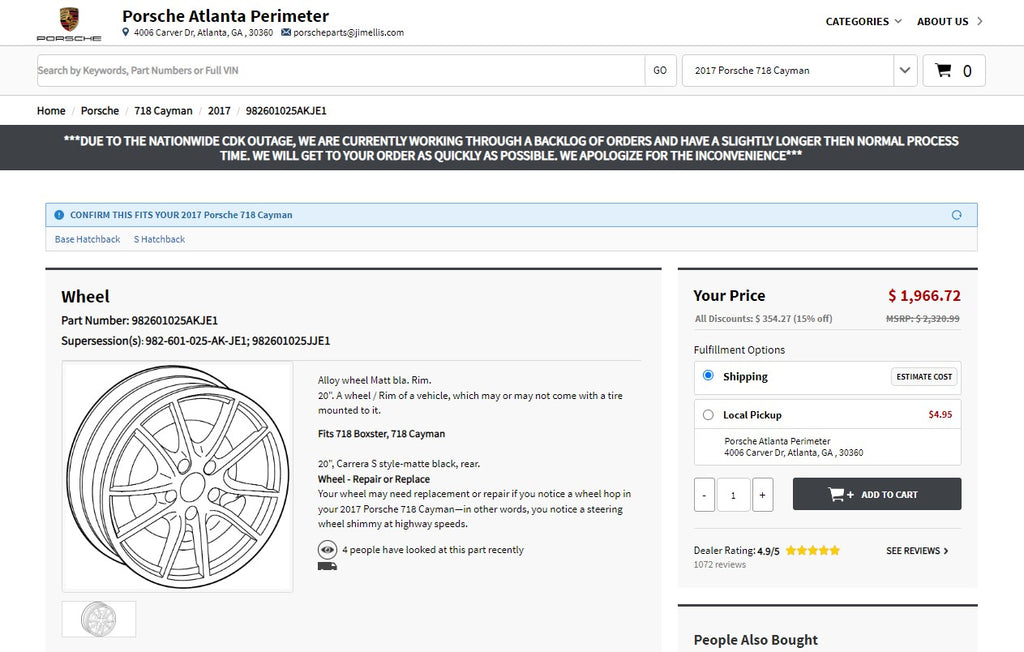This screenshot has height=652, width=1024.
Task: Open the 718 Cayman breadcrumb
Action: click(x=163, y=111)
